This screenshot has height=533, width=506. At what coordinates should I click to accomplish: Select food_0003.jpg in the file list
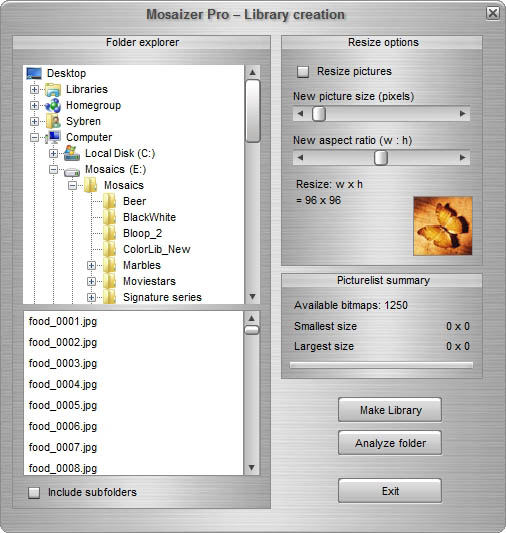point(63,363)
